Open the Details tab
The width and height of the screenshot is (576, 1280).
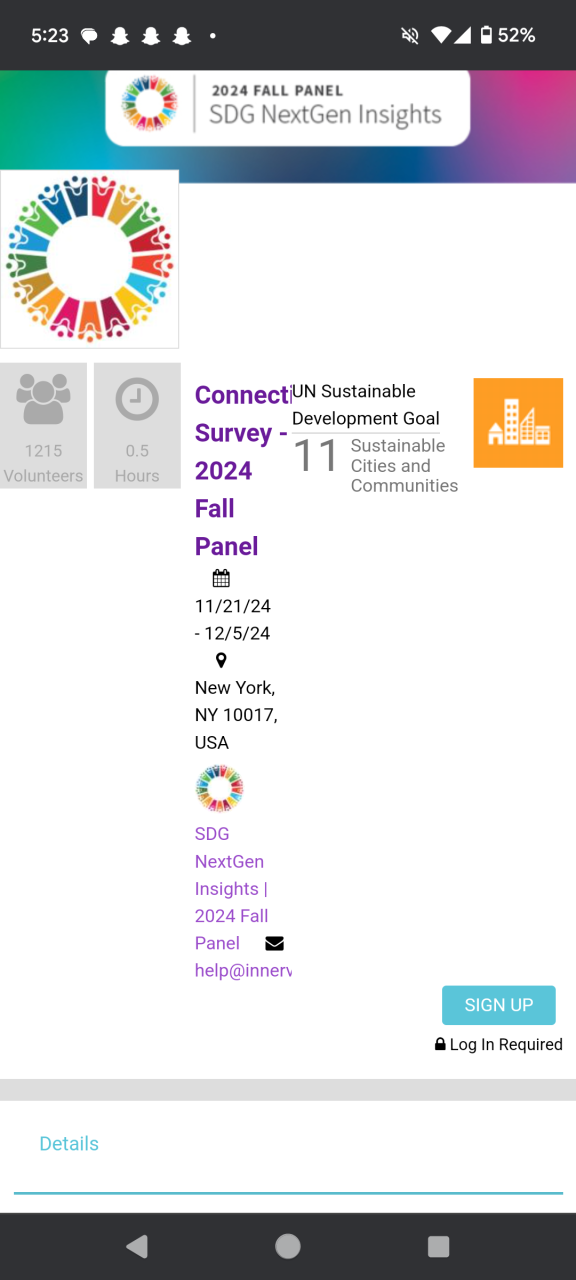click(x=69, y=1143)
